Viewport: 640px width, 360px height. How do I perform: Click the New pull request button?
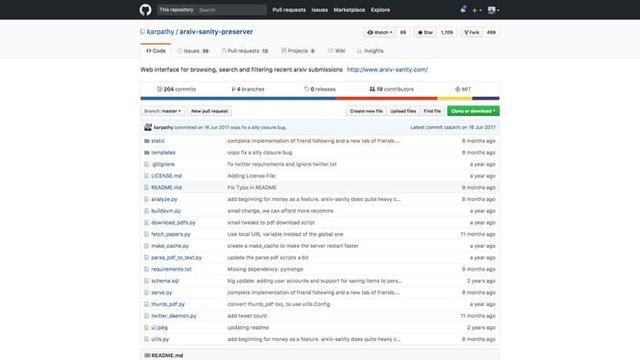point(209,111)
